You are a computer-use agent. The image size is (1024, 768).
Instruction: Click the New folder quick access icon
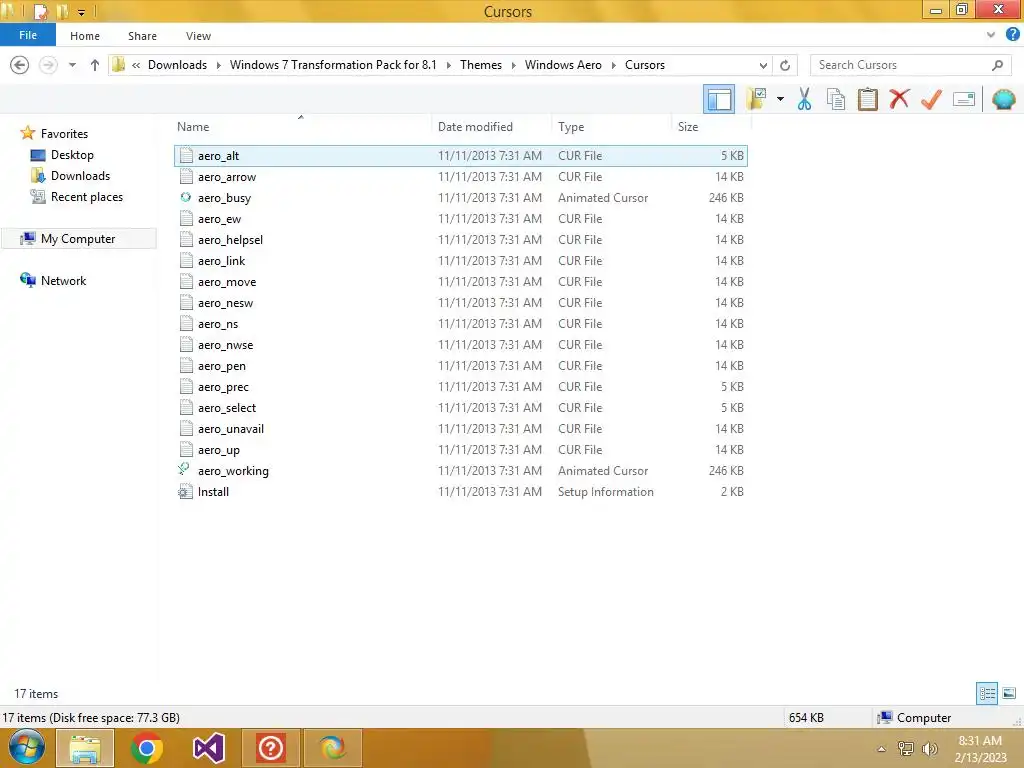coord(62,11)
